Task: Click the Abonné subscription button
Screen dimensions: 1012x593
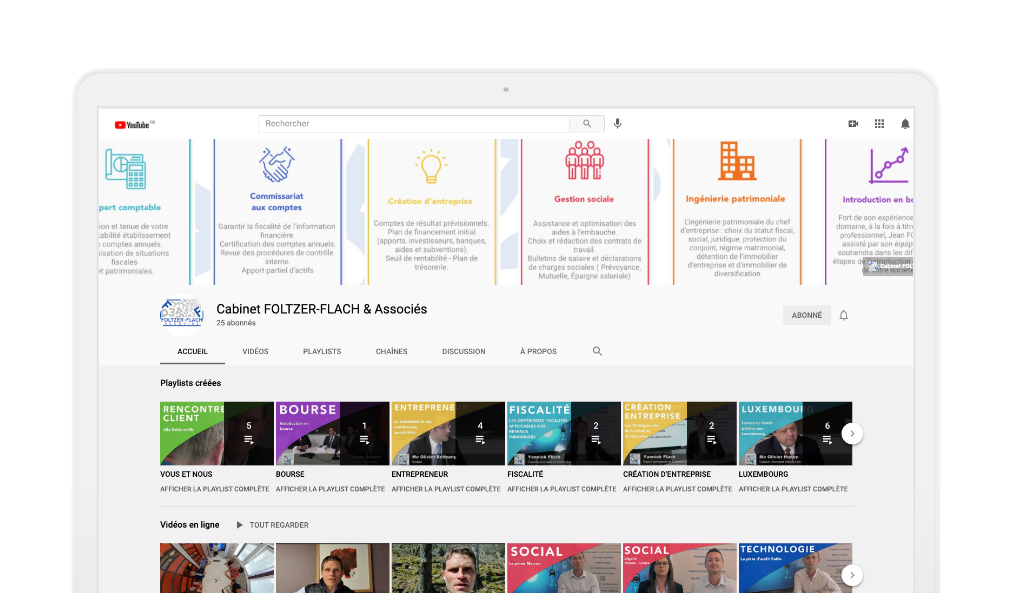Action: pyautogui.click(x=806, y=315)
